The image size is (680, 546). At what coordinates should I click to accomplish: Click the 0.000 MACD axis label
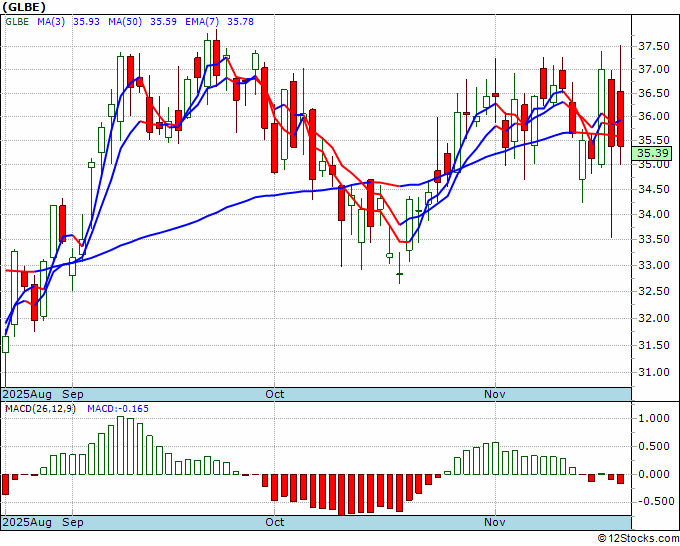[x=654, y=474]
